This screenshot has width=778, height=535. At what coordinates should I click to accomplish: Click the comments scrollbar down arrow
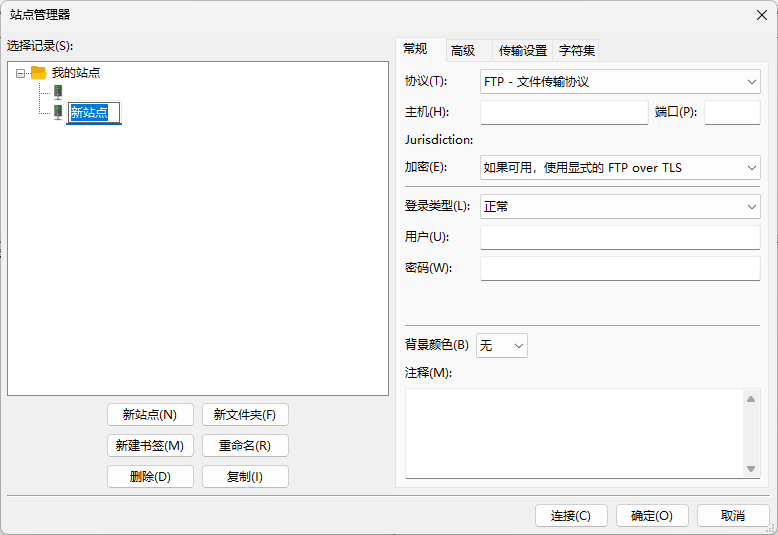[x=751, y=468]
